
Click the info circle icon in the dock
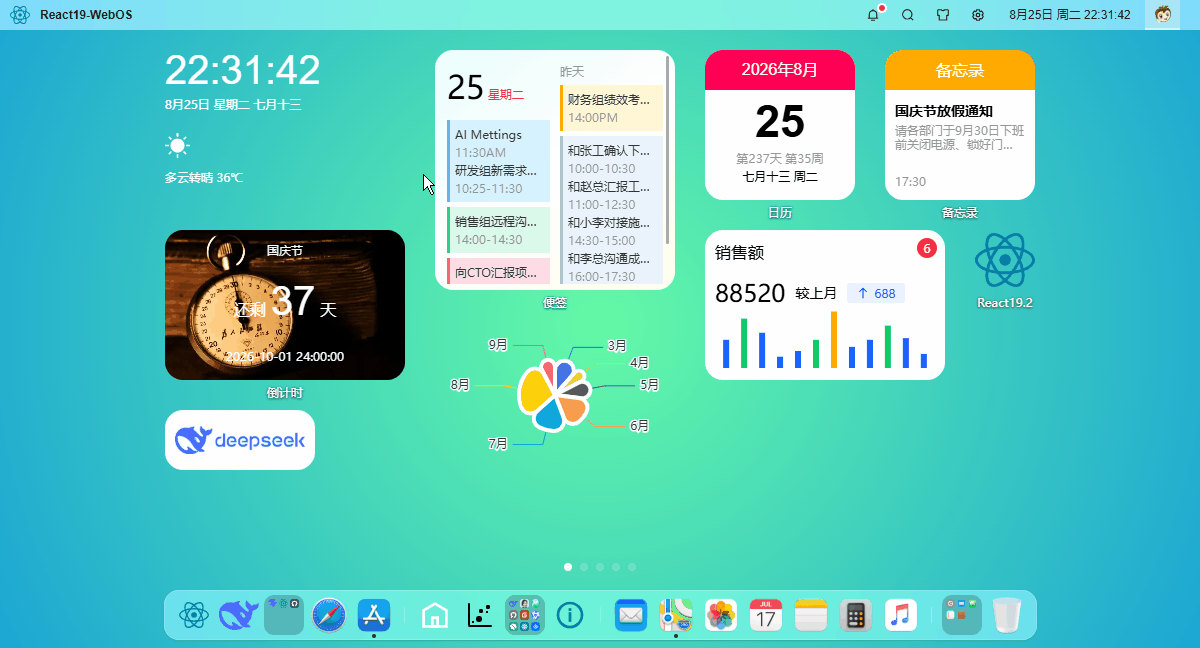pos(570,615)
